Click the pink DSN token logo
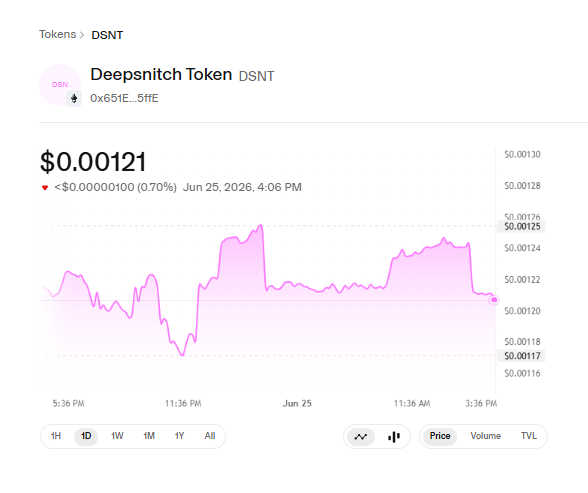588x493 pixels. 60,85
